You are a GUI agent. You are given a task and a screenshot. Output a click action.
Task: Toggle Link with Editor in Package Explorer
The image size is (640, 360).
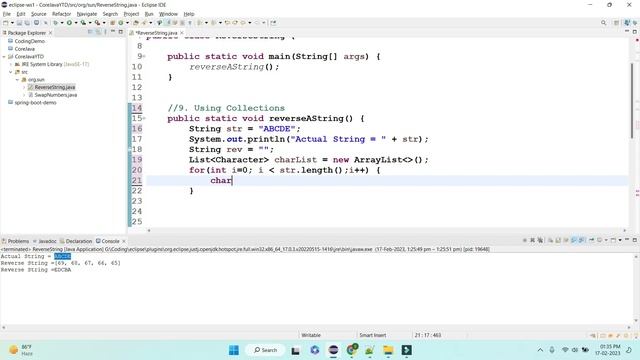(x=98, y=32)
